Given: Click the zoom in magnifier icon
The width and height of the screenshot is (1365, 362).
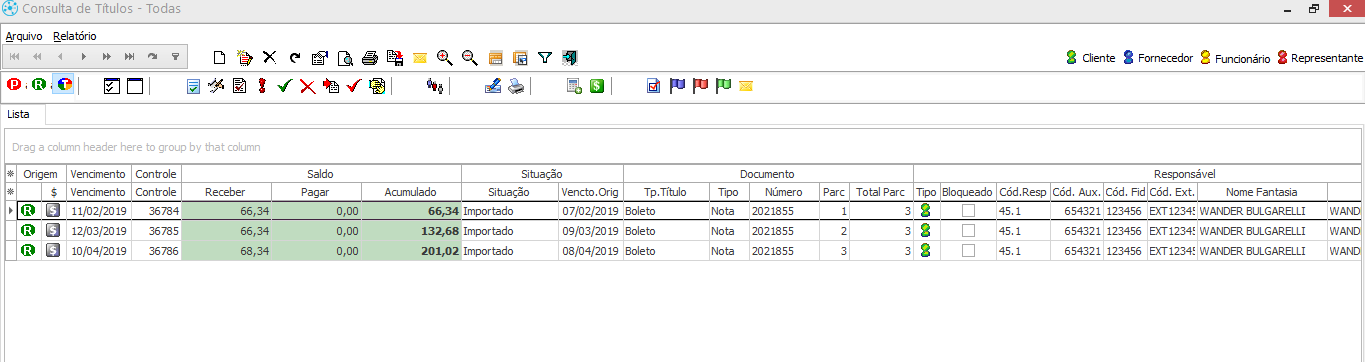Looking at the screenshot, I should tap(445, 57).
